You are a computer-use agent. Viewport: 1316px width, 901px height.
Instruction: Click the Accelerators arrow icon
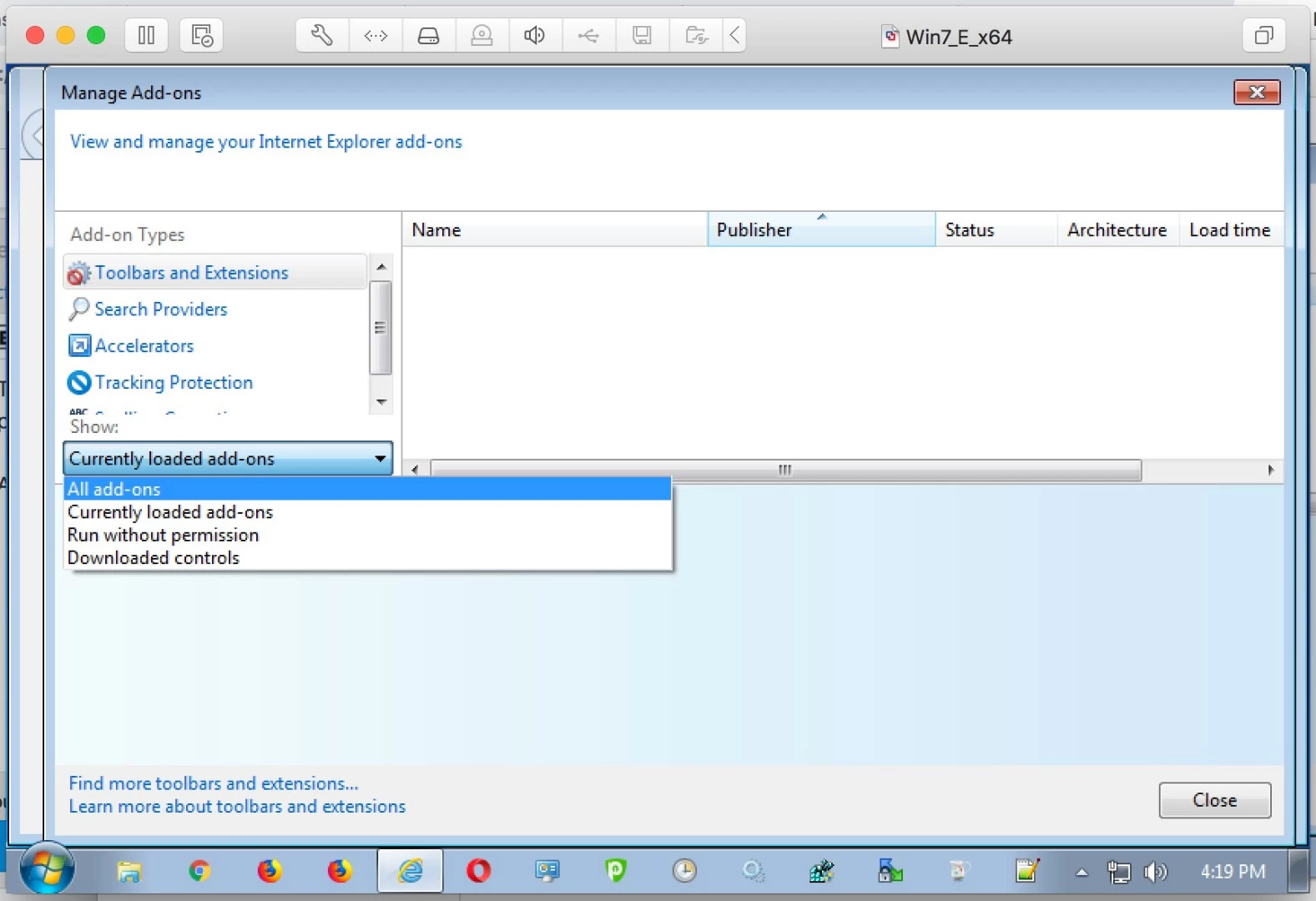79,345
